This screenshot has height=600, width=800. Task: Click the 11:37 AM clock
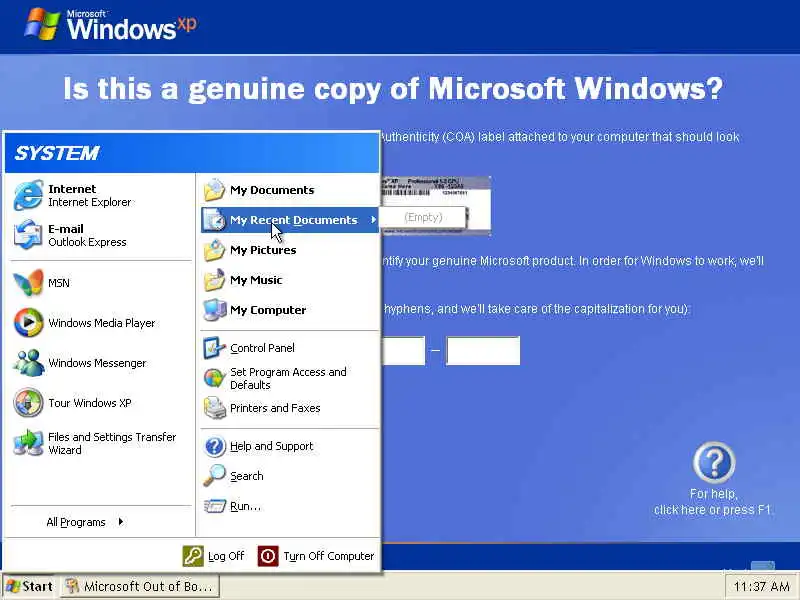[x=761, y=587]
